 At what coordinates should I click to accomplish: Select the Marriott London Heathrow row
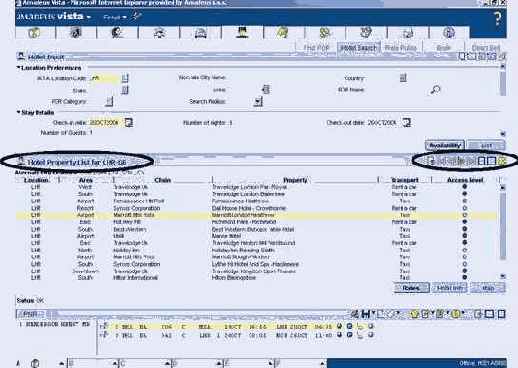(x=256, y=215)
